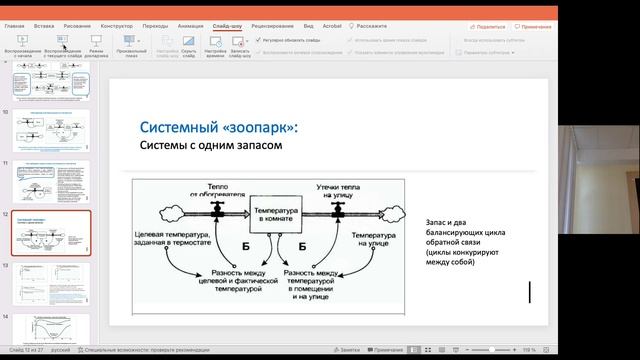
Task: Switch to Slide sorter view icon
Action: pos(428,350)
